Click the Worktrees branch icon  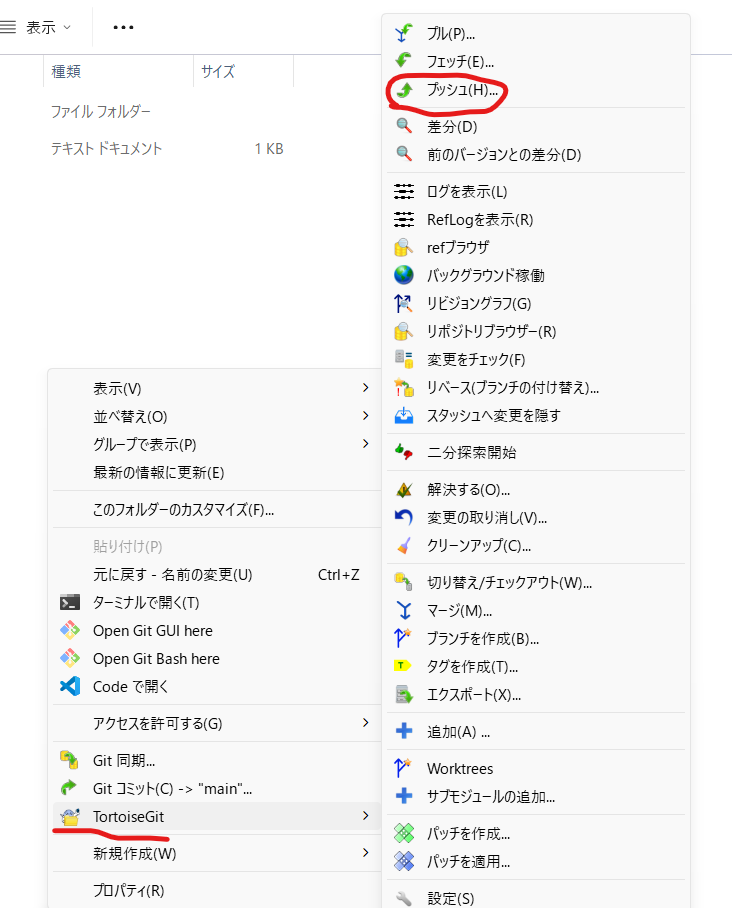coord(404,768)
